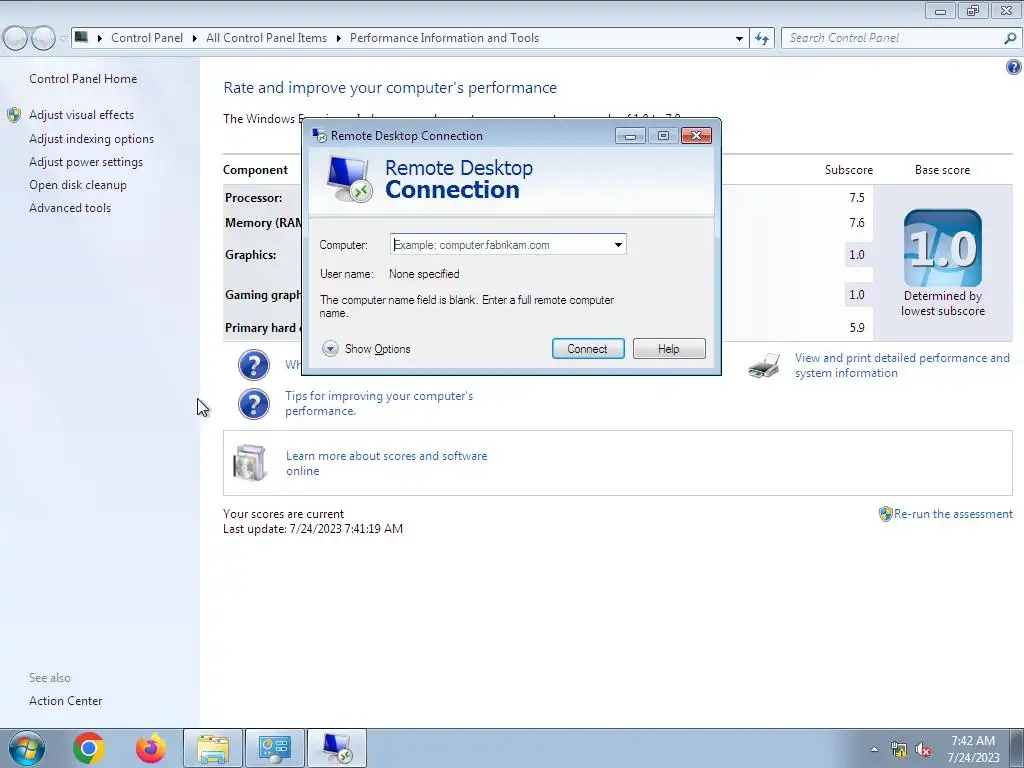Click Re-run the assessment link
Screen dimensions: 1024x768
pyautogui.click(x=953, y=514)
